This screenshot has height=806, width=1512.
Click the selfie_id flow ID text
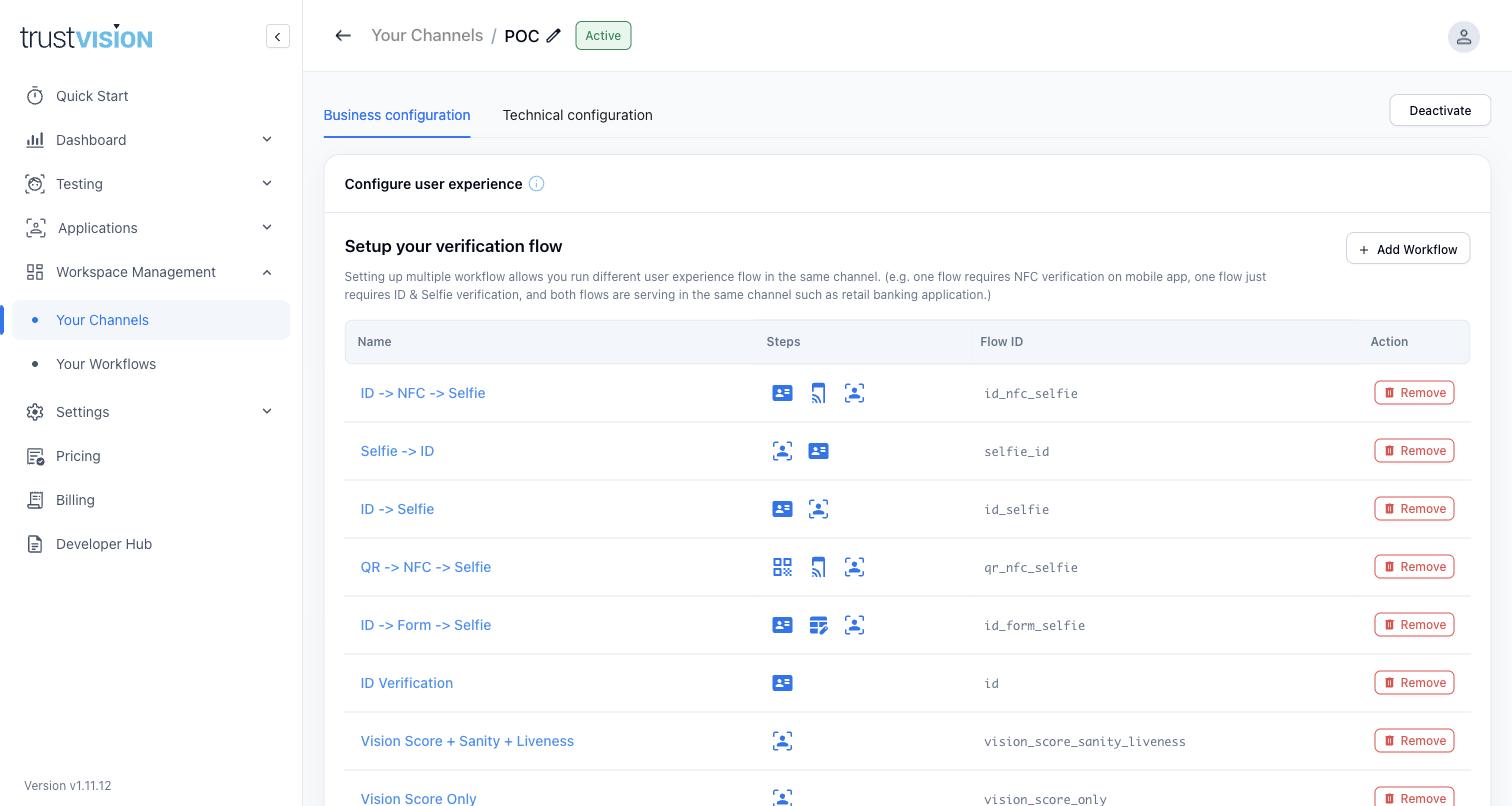(1017, 452)
